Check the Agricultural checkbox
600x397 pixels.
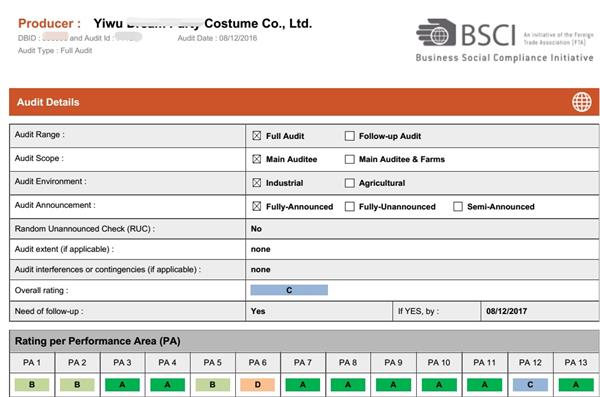pyautogui.click(x=349, y=183)
